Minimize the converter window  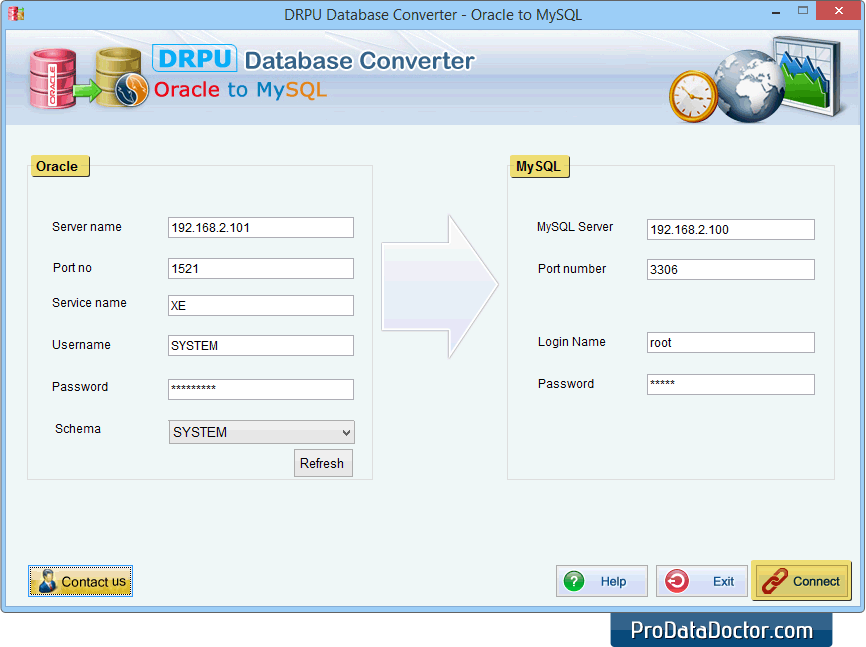(776, 11)
